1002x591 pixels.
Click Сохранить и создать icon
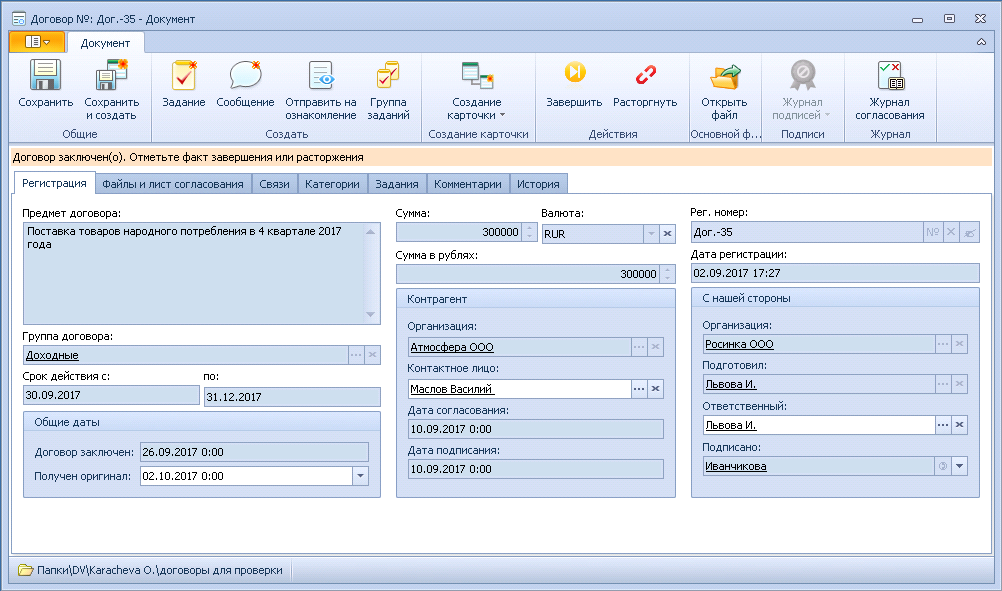pos(112,75)
